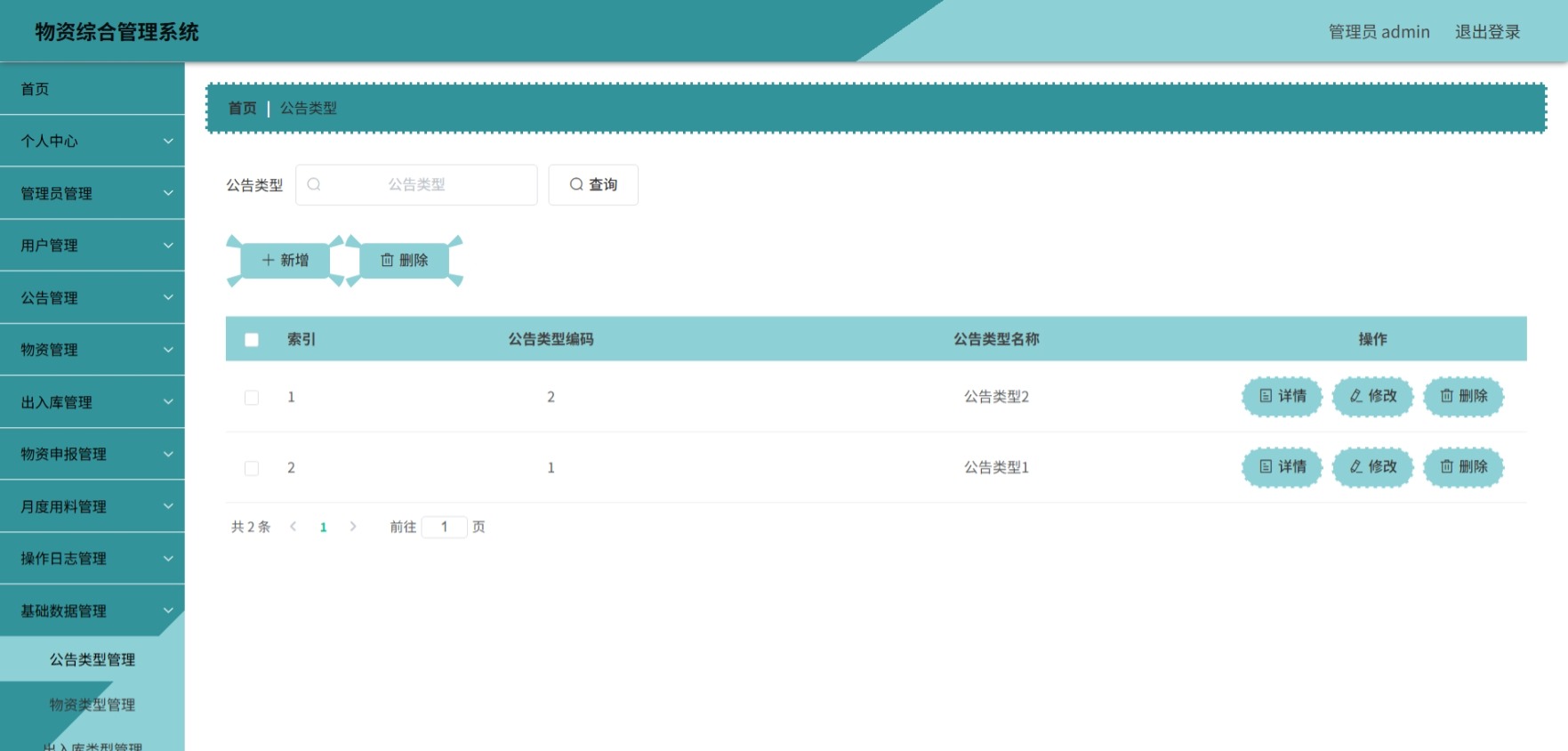Click the 新增 add button
Image resolution: width=1568 pixels, height=751 pixels.
point(285,260)
